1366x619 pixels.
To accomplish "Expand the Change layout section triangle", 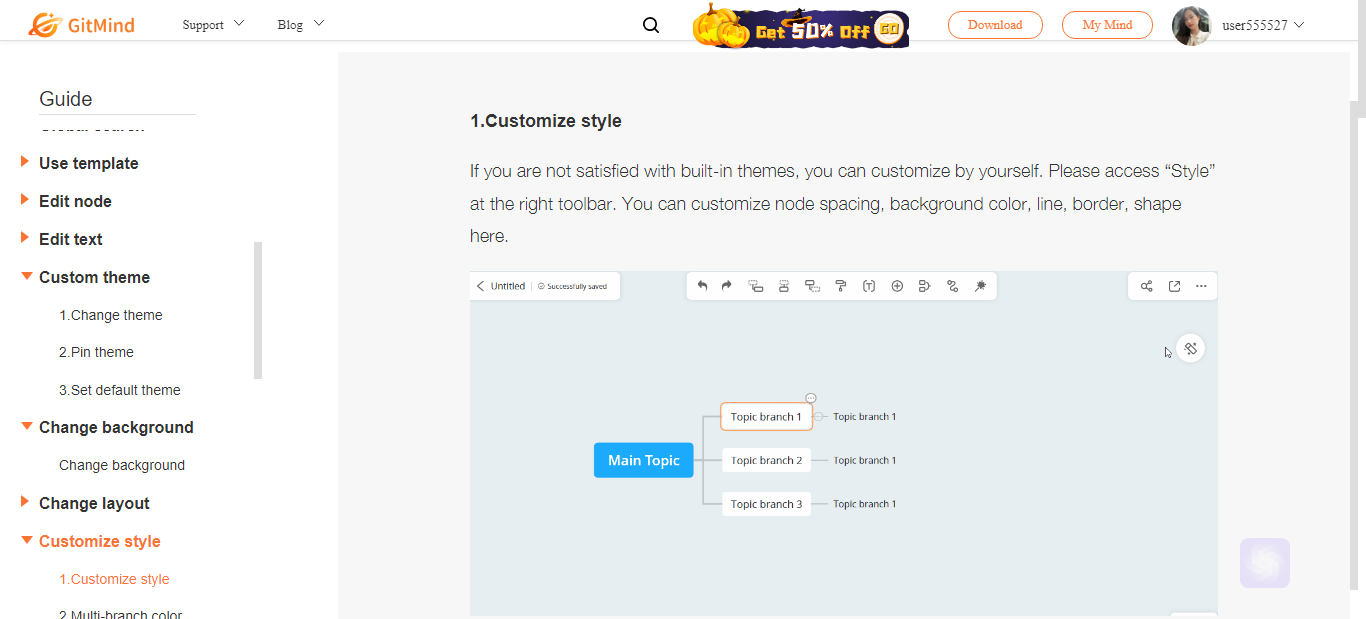I will click(26, 501).
